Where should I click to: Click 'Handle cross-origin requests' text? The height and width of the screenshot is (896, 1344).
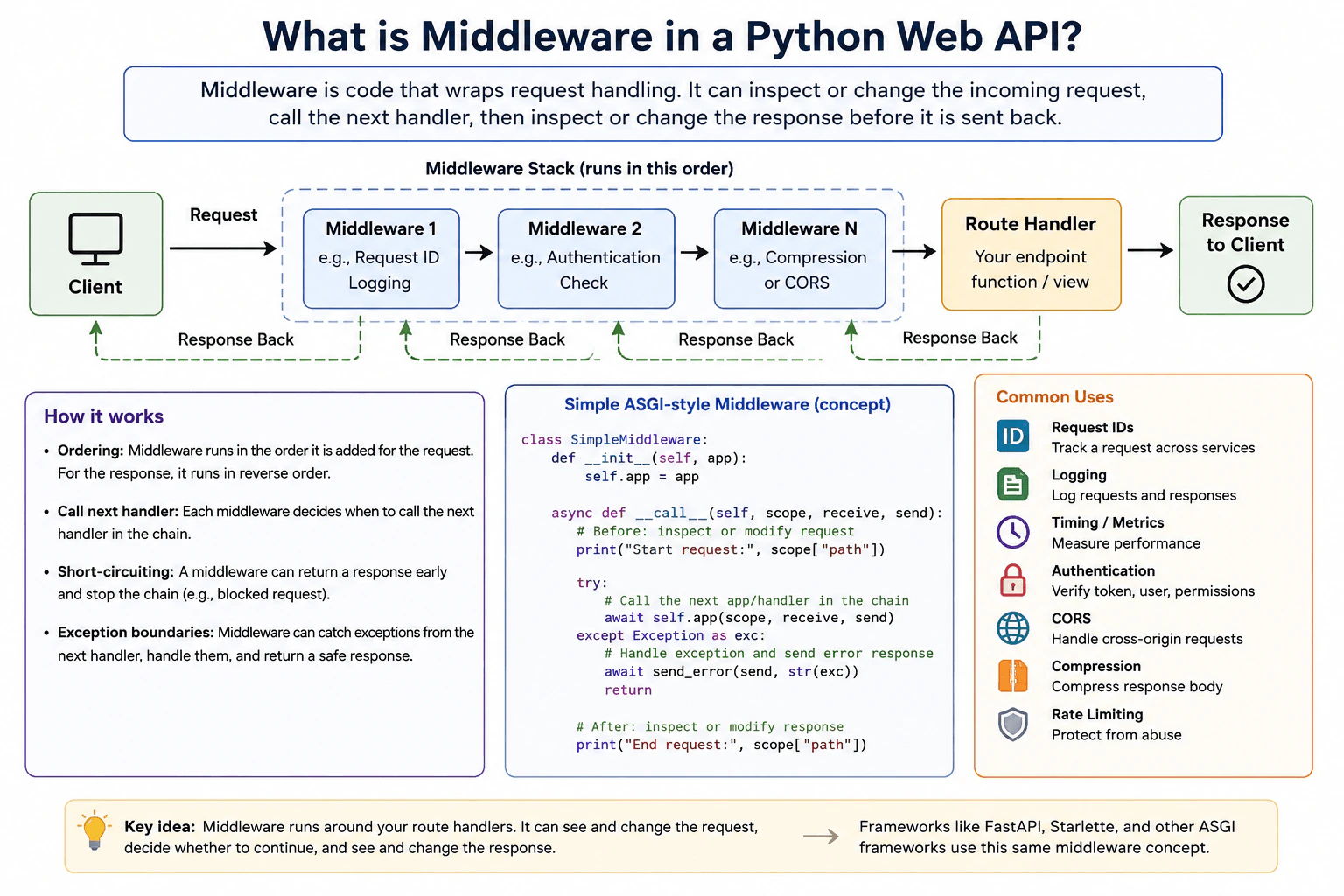click(x=1146, y=639)
